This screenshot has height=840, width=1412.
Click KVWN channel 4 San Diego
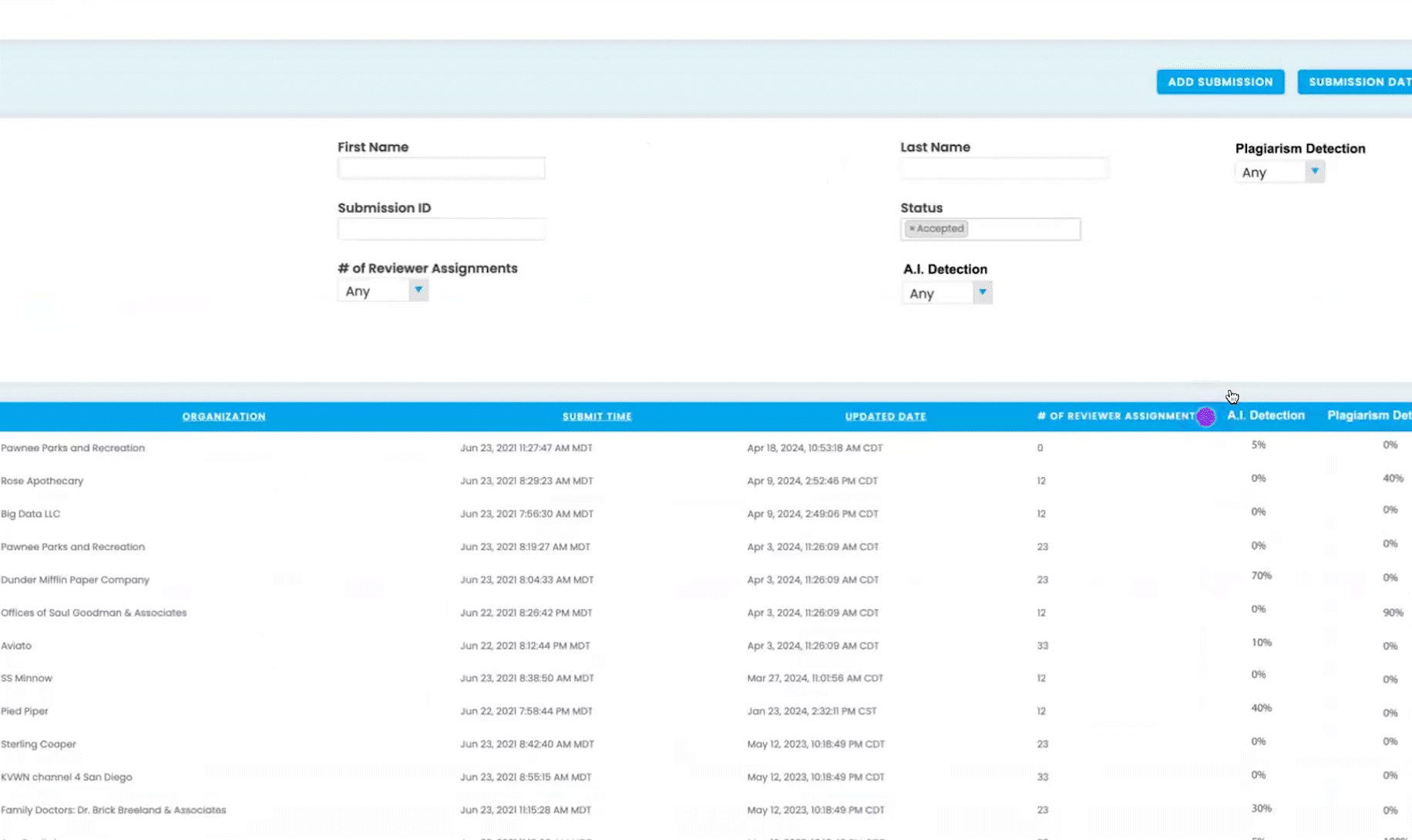click(x=66, y=777)
